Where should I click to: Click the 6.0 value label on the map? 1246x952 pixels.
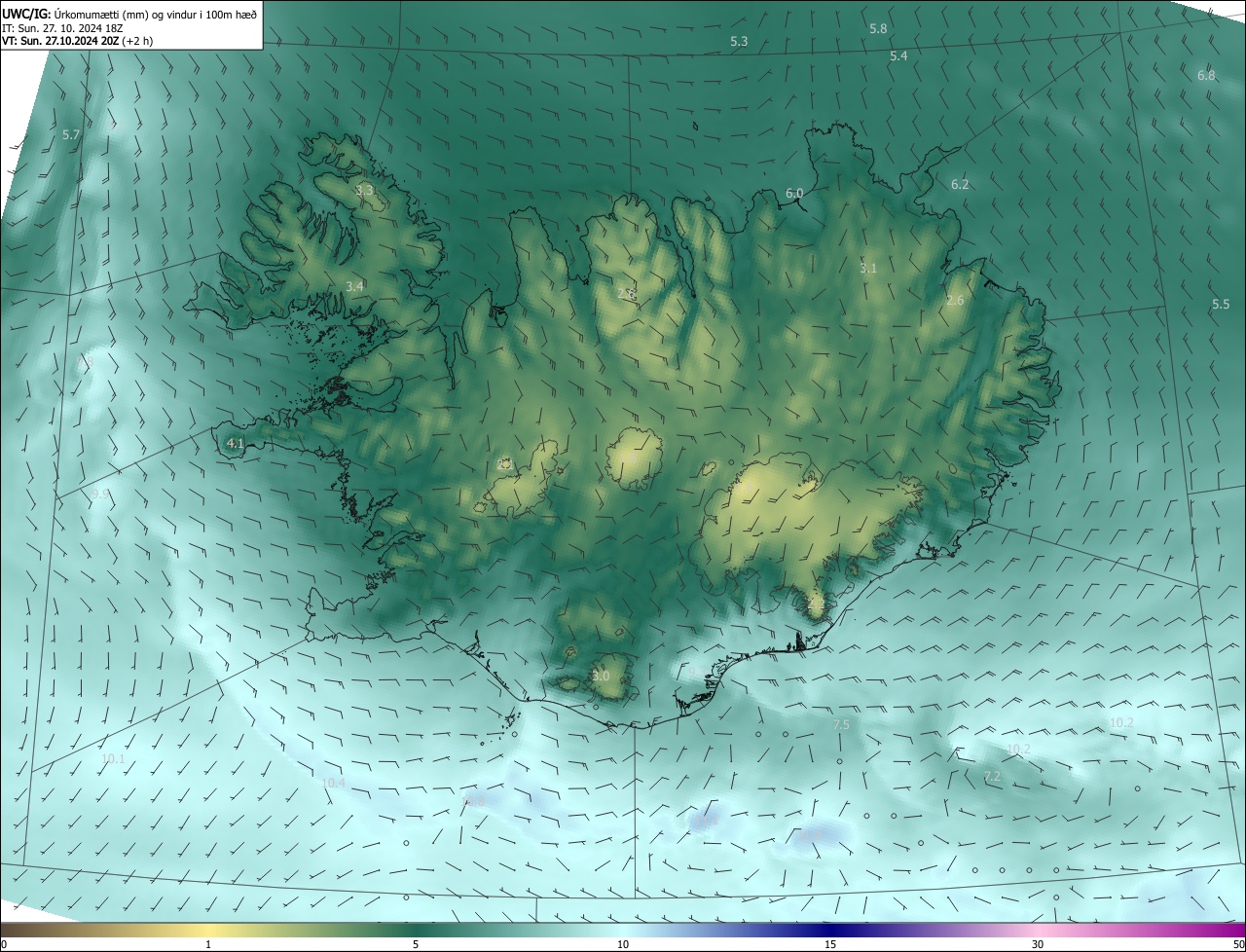point(794,194)
